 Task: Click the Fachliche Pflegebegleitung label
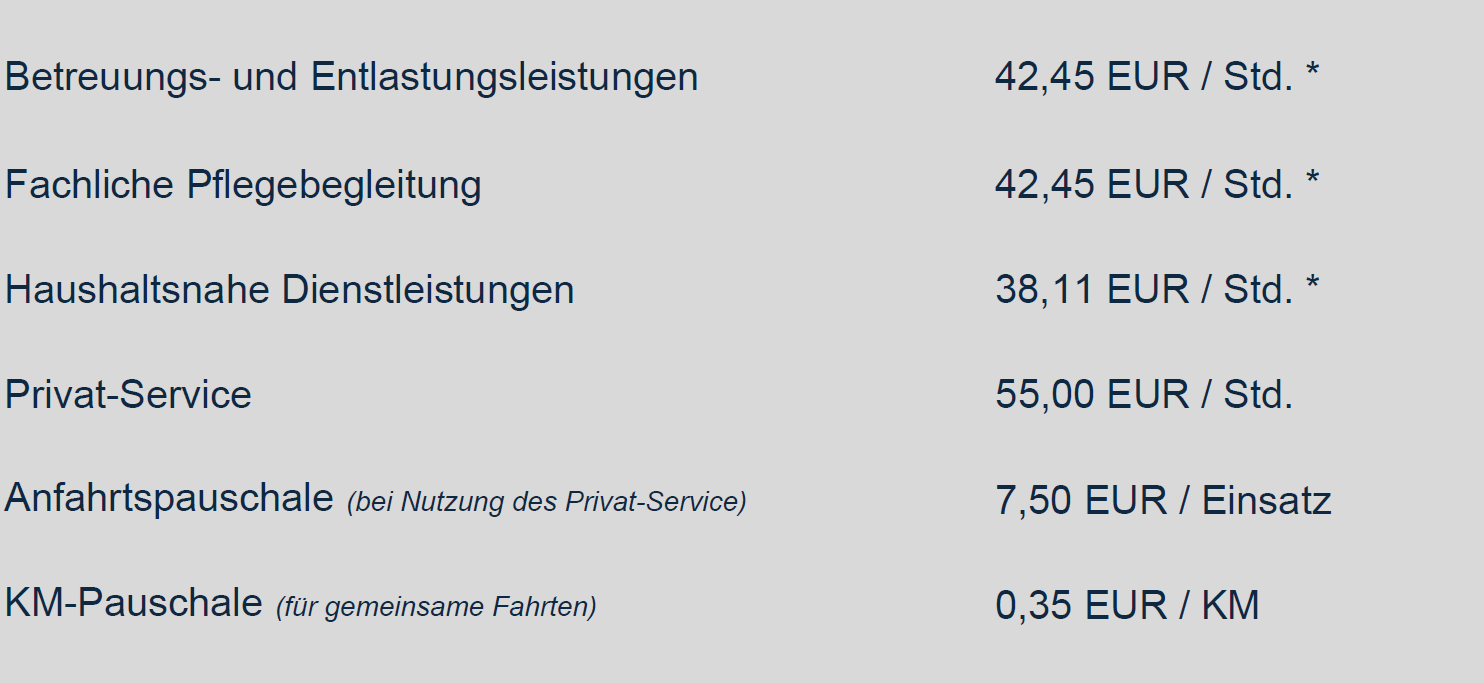(x=243, y=185)
